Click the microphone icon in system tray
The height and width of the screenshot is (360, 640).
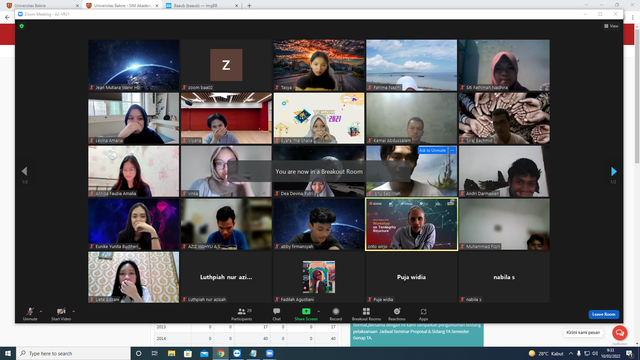pos(578,353)
